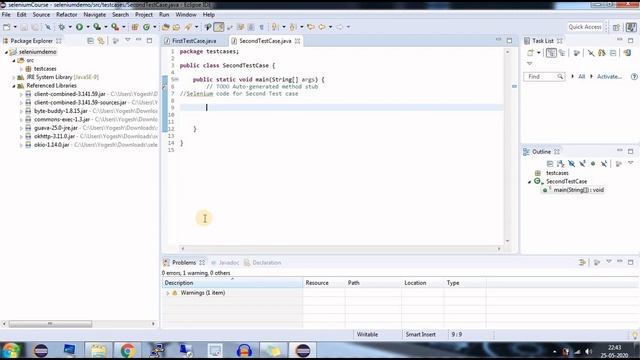Toggle Sort alphabetically in Outline
The width and height of the screenshot is (640, 360).
561,164
